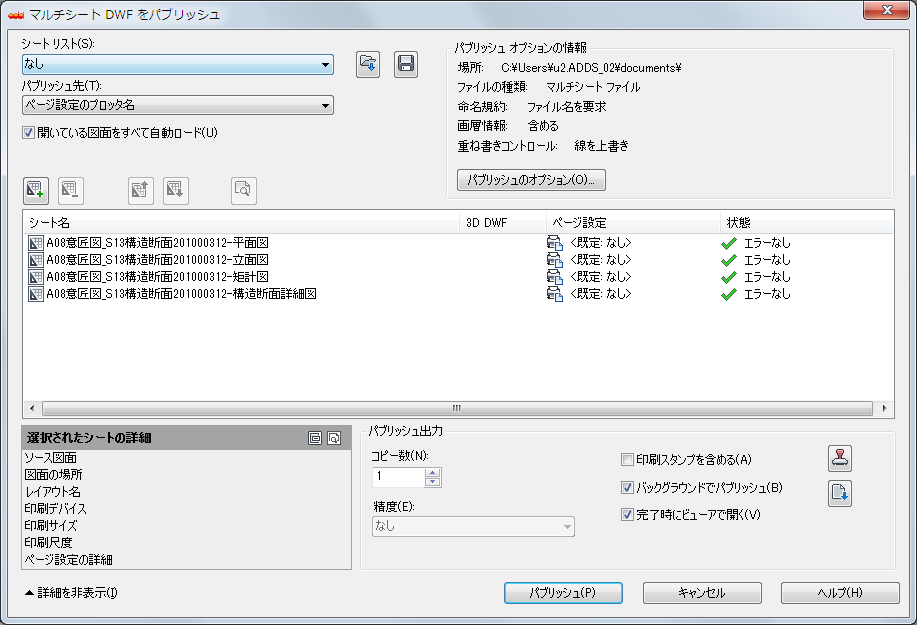
Task: Click the scroll left arrow in sheet list
Action: point(32,408)
